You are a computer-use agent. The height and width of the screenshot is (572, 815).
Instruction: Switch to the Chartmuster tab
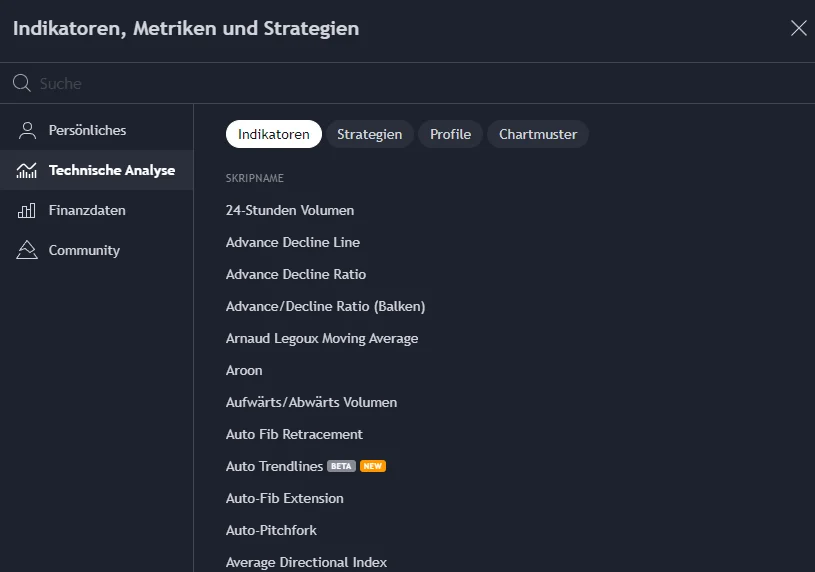[x=538, y=134]
